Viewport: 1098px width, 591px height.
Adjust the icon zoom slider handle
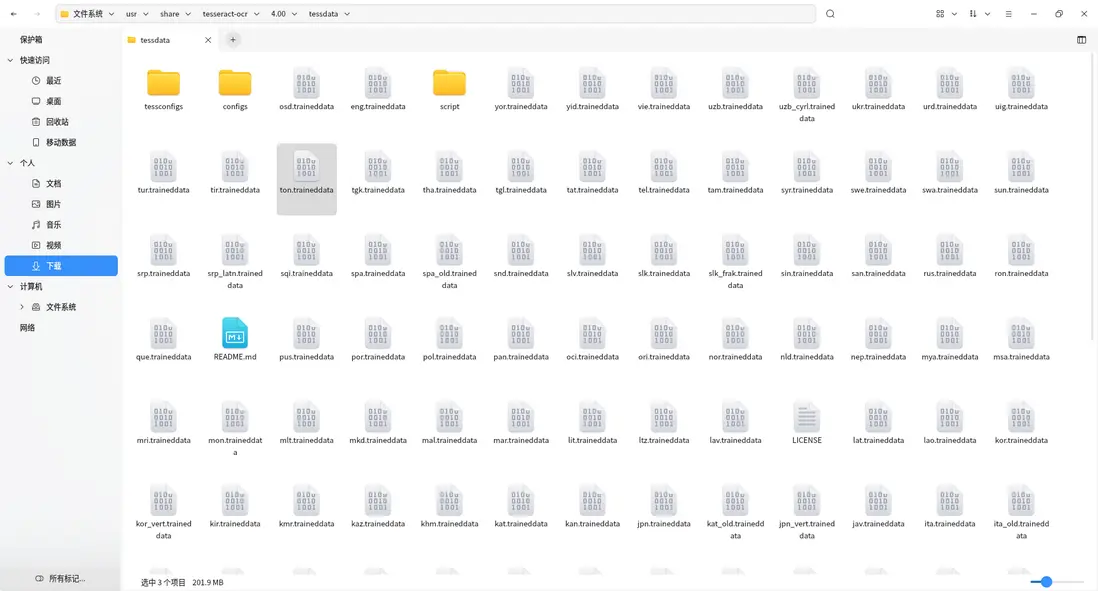(x=1046, y=581)
